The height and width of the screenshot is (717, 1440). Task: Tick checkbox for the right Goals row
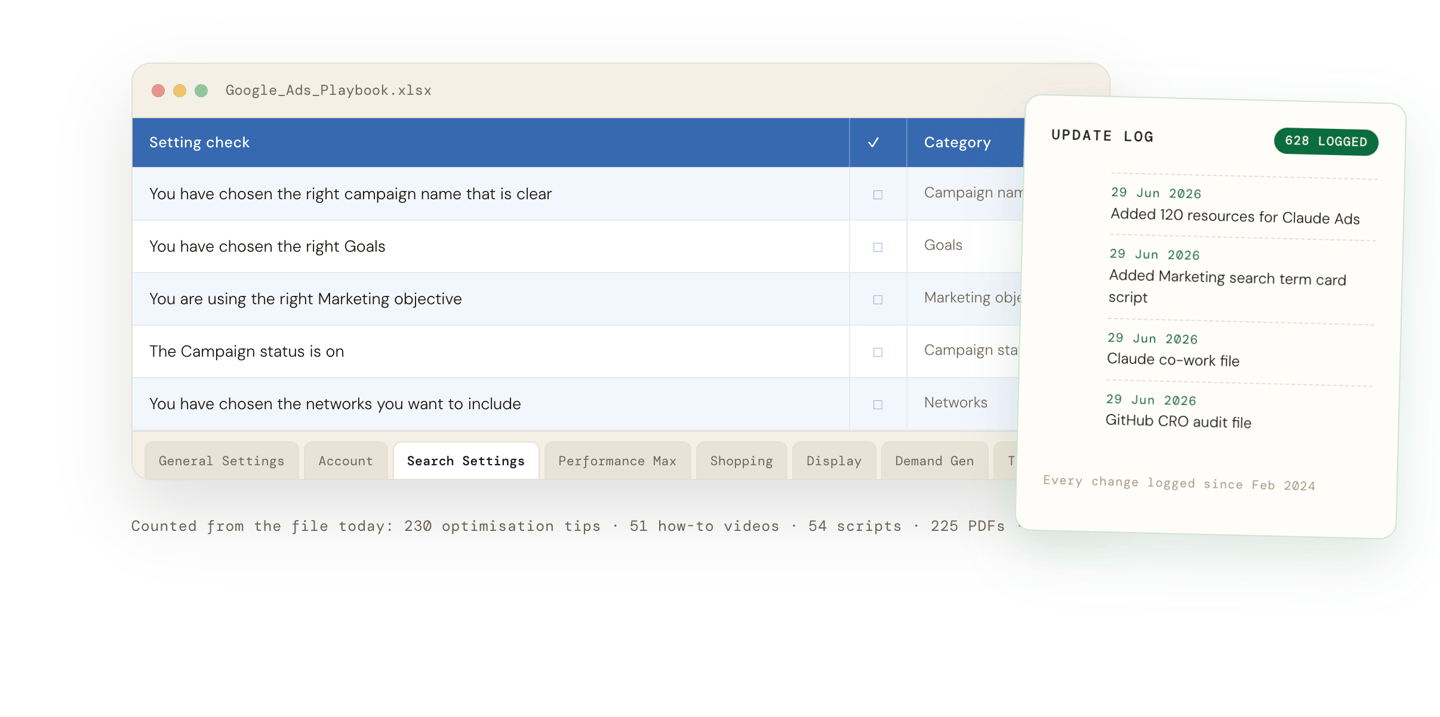coord(877,247)
